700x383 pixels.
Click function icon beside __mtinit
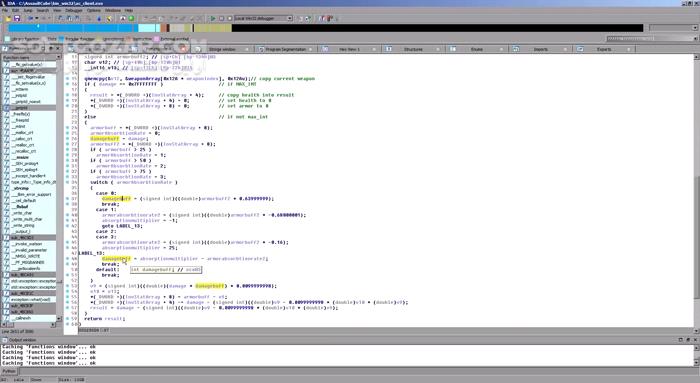6,126
